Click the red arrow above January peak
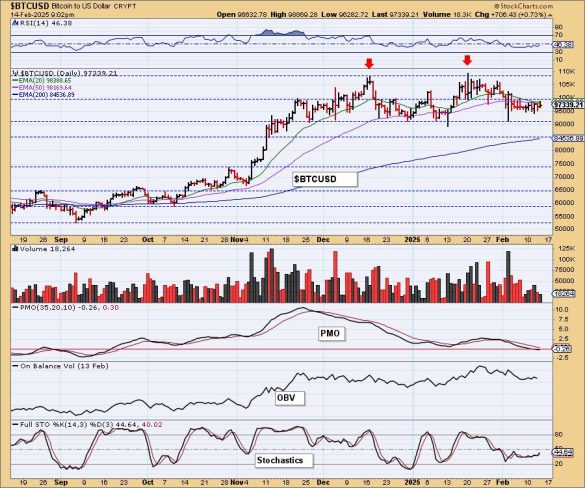 tap(467, 60)
